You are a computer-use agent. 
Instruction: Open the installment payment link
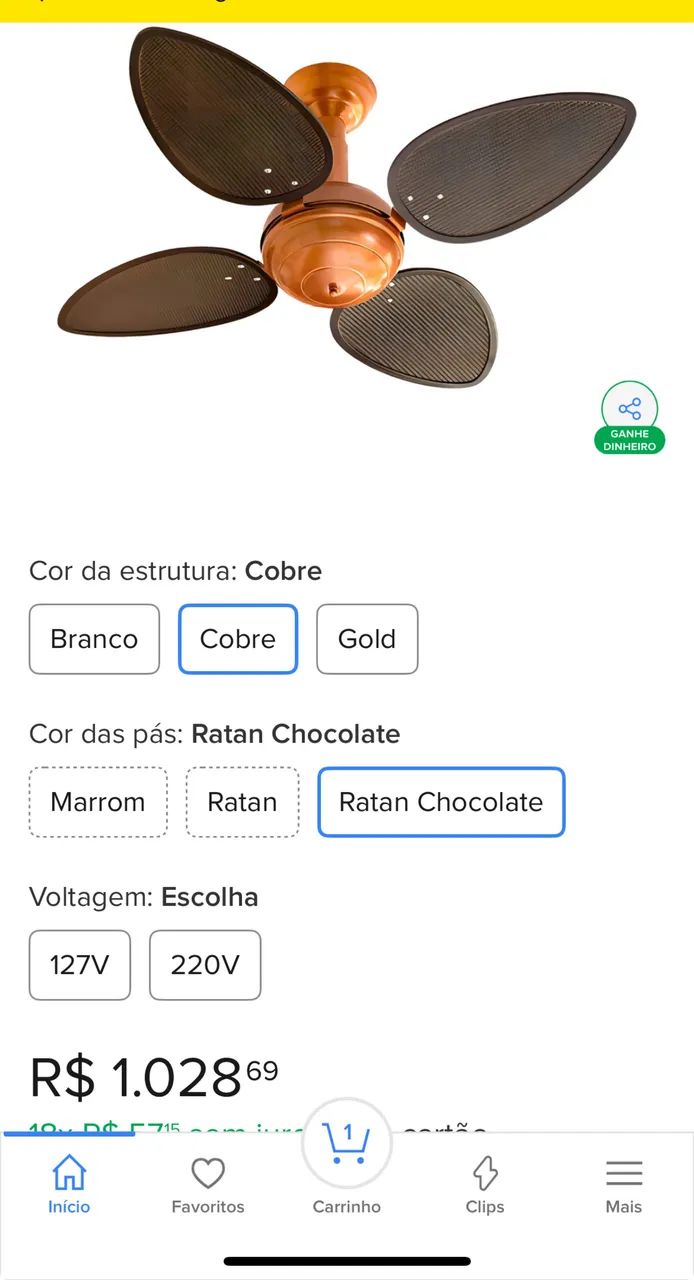click(x=150, y=1128)
